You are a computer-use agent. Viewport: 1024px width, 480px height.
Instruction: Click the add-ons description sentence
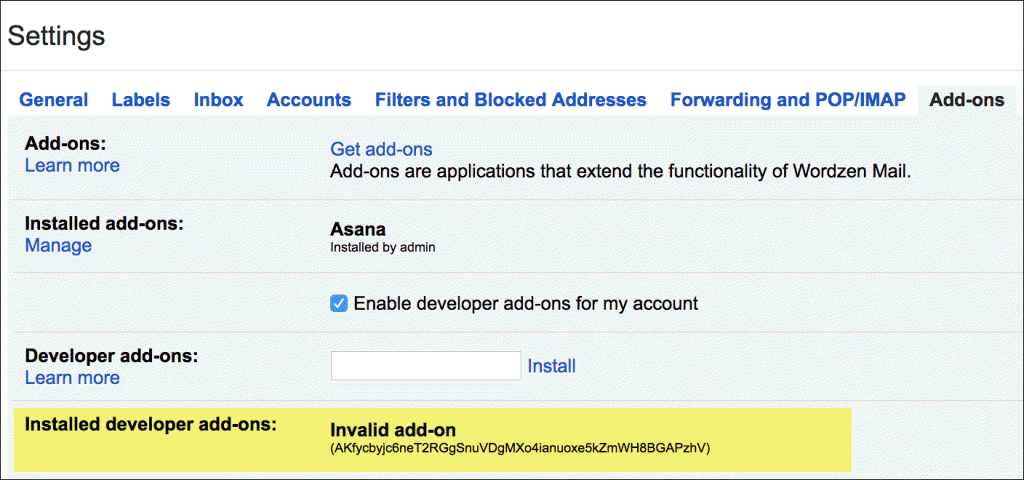[x=620, y=171]
